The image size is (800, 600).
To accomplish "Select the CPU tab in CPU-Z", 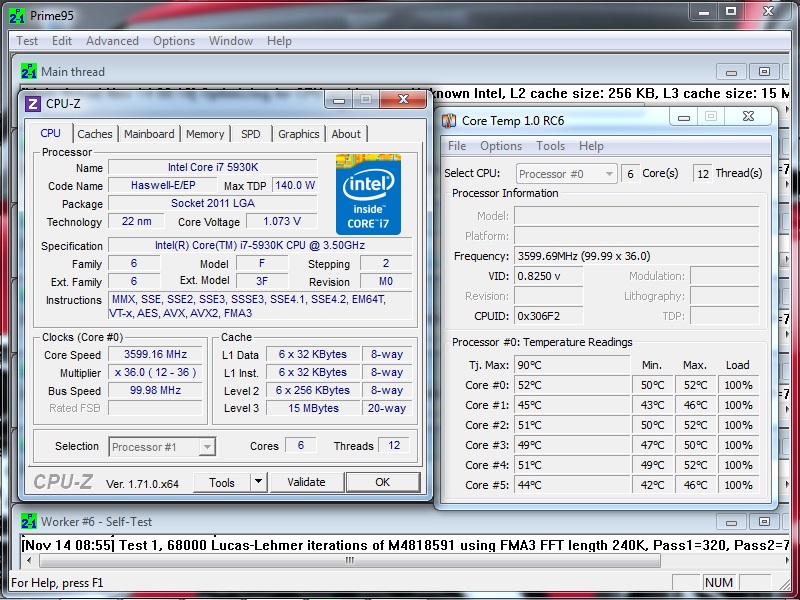I will (51, 133).
